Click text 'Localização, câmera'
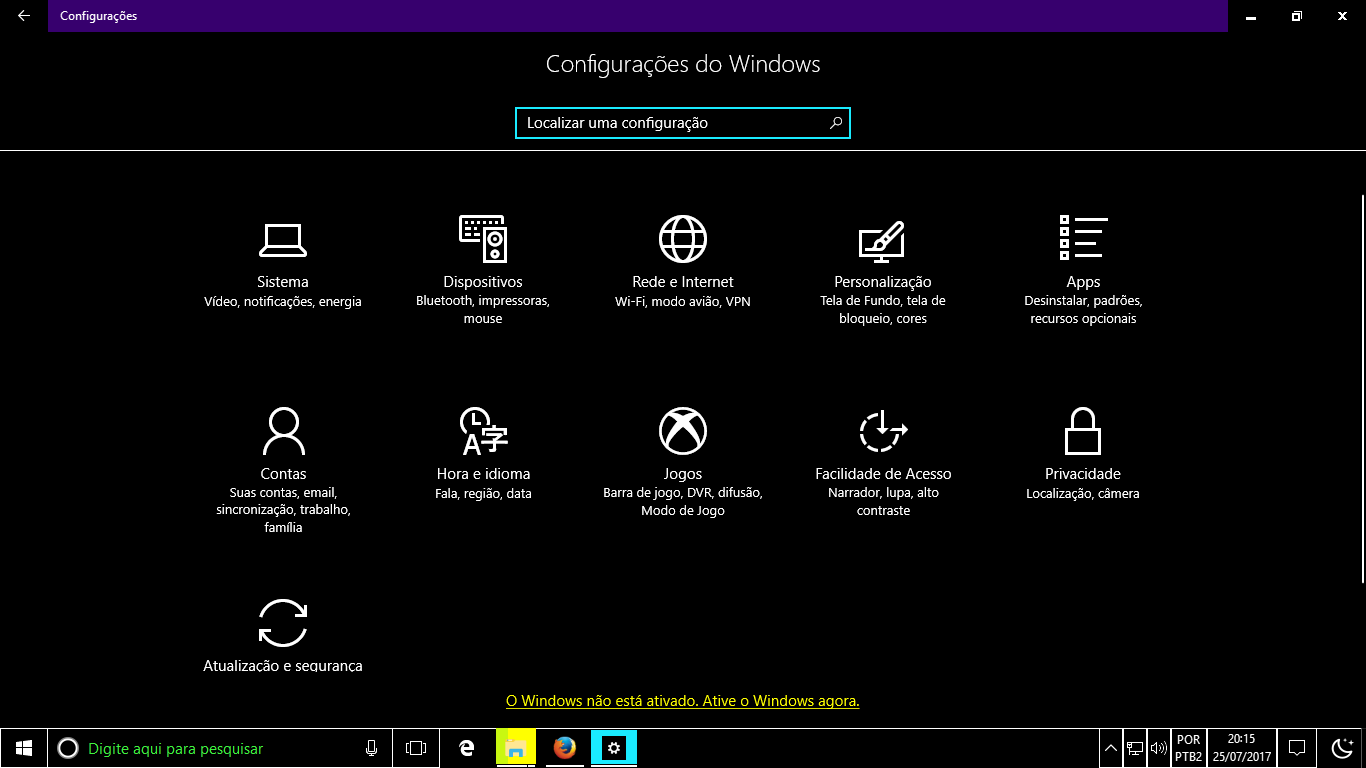The height and width of the screenshot is (768, 1366). (1083, 493)
